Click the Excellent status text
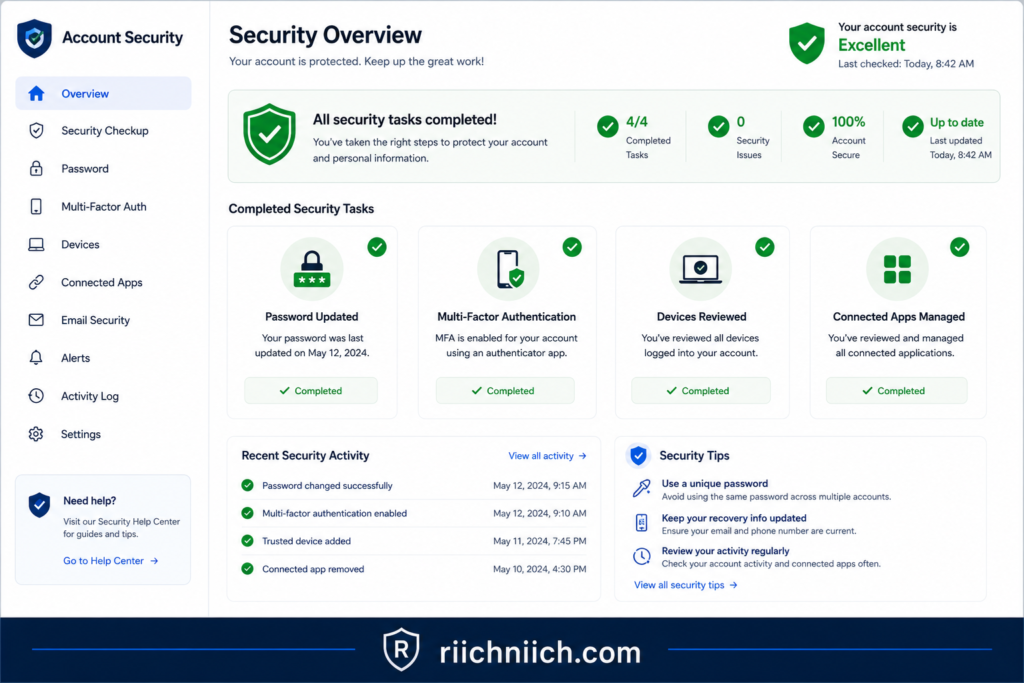The image size is (1024, 683). tap(871, 45)
